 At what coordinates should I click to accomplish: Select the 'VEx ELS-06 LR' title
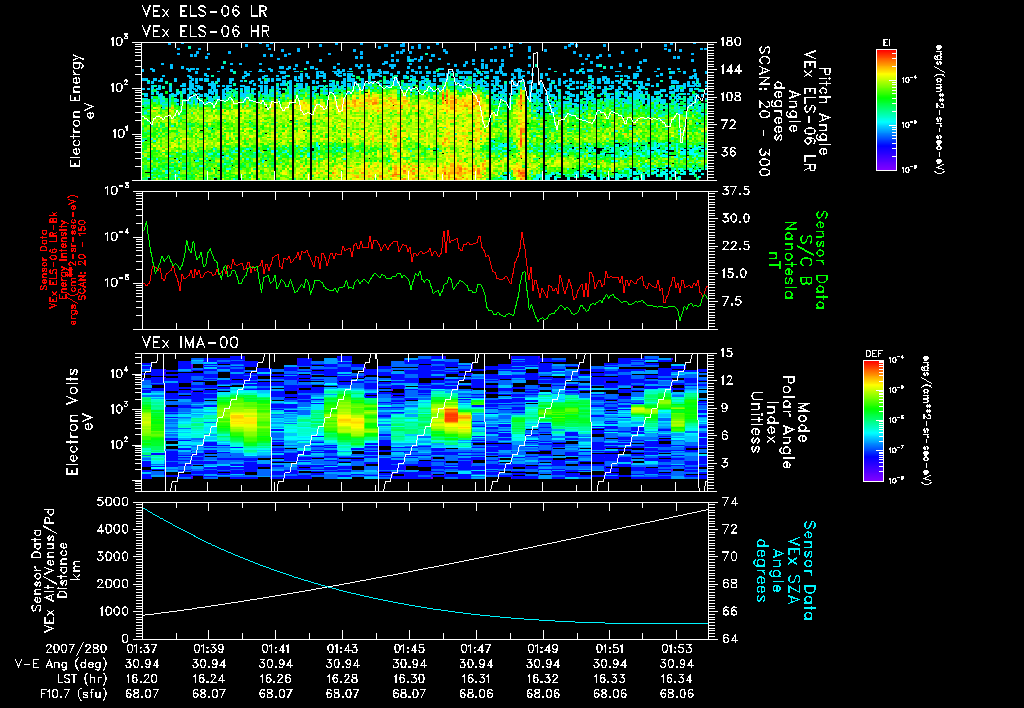[204, 12]
